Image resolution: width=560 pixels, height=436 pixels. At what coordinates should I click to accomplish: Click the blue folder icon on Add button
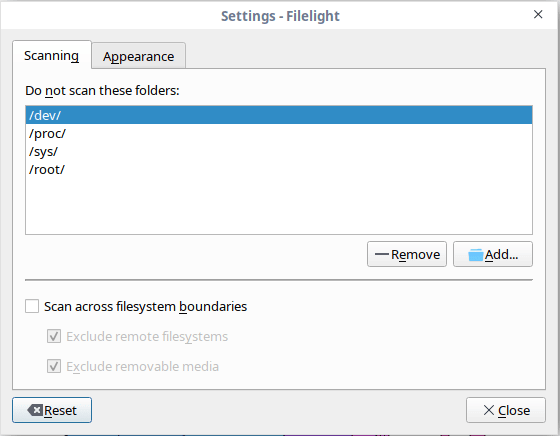(476, 255)
